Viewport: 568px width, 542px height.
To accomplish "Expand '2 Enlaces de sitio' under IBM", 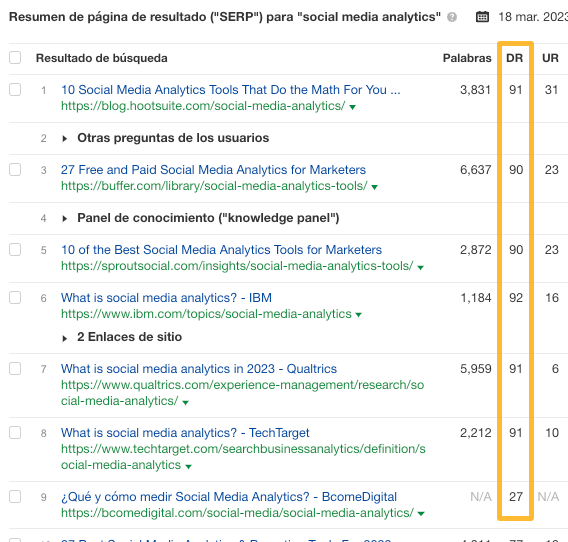I will (64, 338).
